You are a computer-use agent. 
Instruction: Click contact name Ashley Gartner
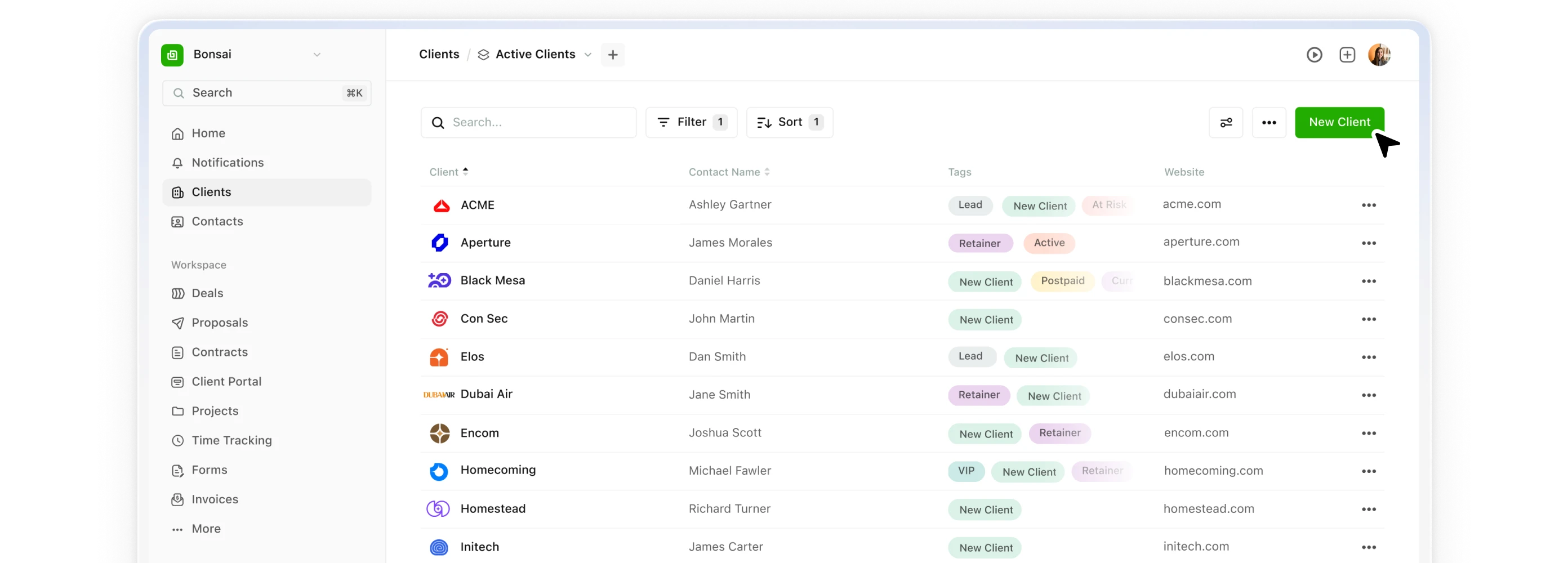pyautogui.click(x=730, y=205)
